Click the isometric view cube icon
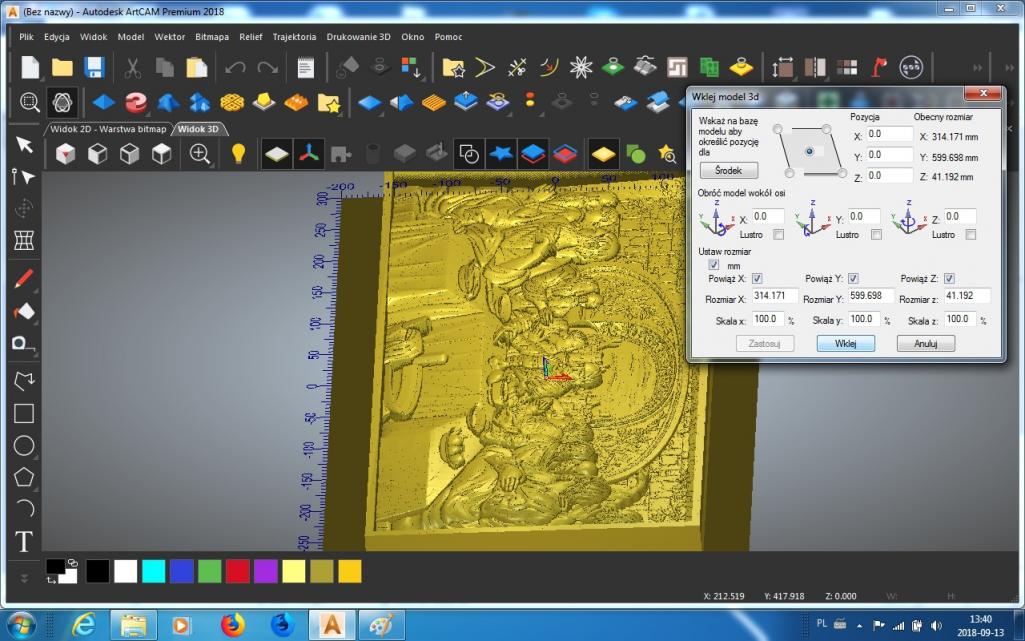 (65, 154)
